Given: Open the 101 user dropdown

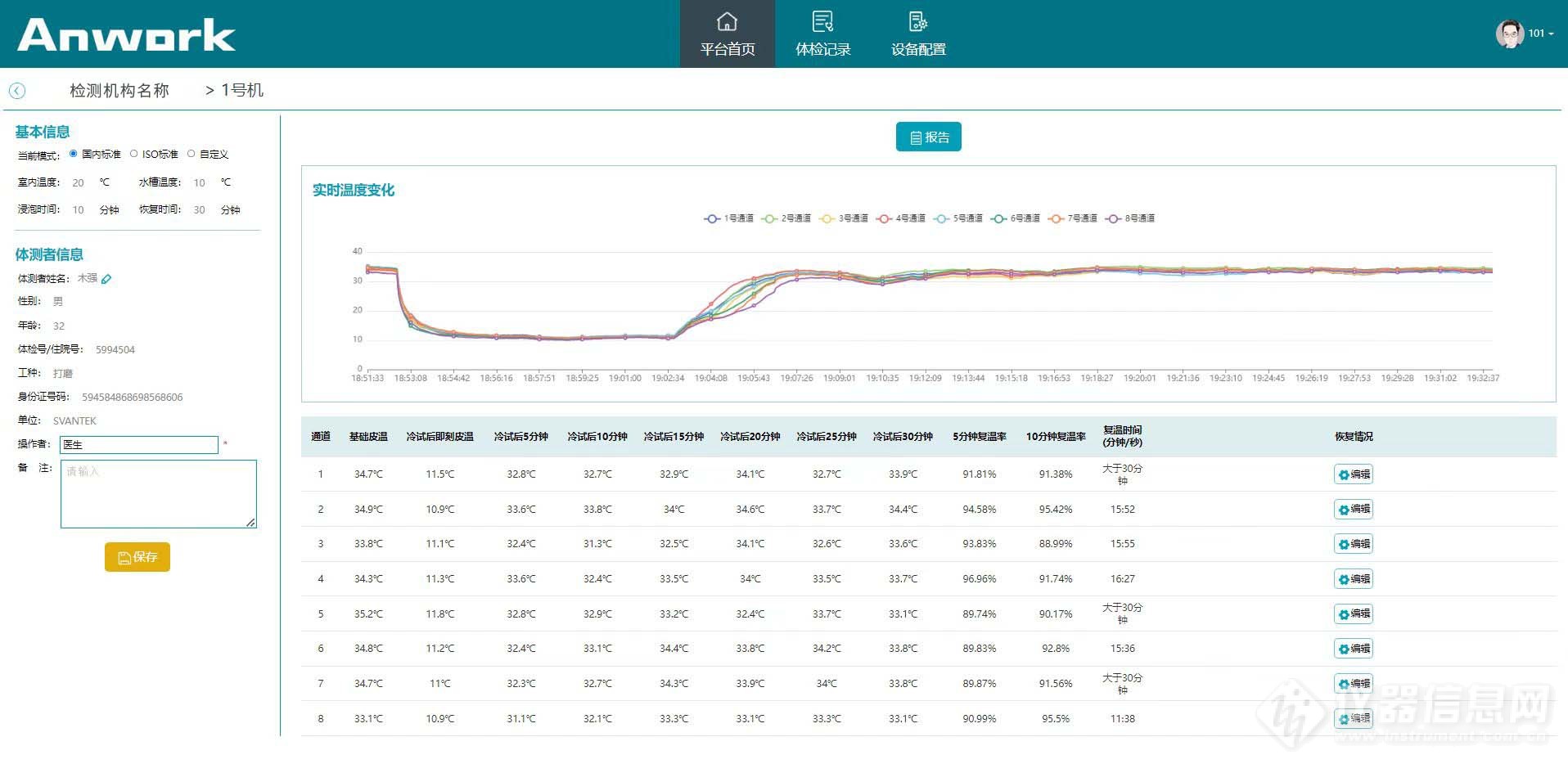Looking at the screenshot, I should (1540, 34).
